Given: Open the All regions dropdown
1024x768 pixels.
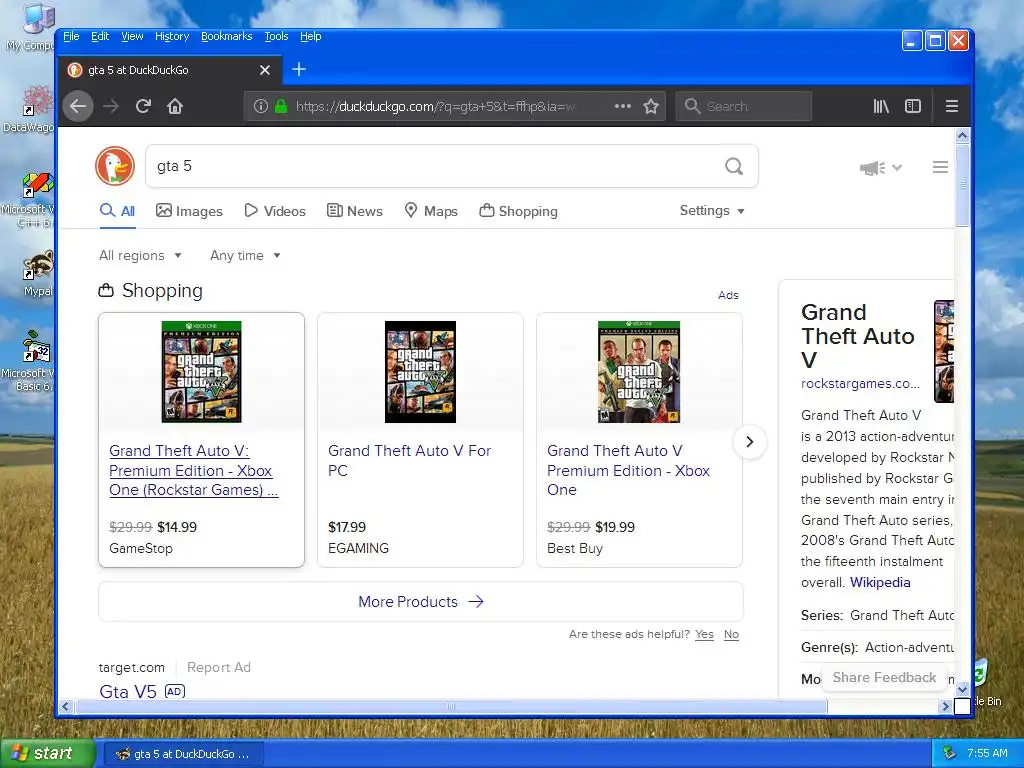Looking at the screenshot, I should click(x=140, y=255).
